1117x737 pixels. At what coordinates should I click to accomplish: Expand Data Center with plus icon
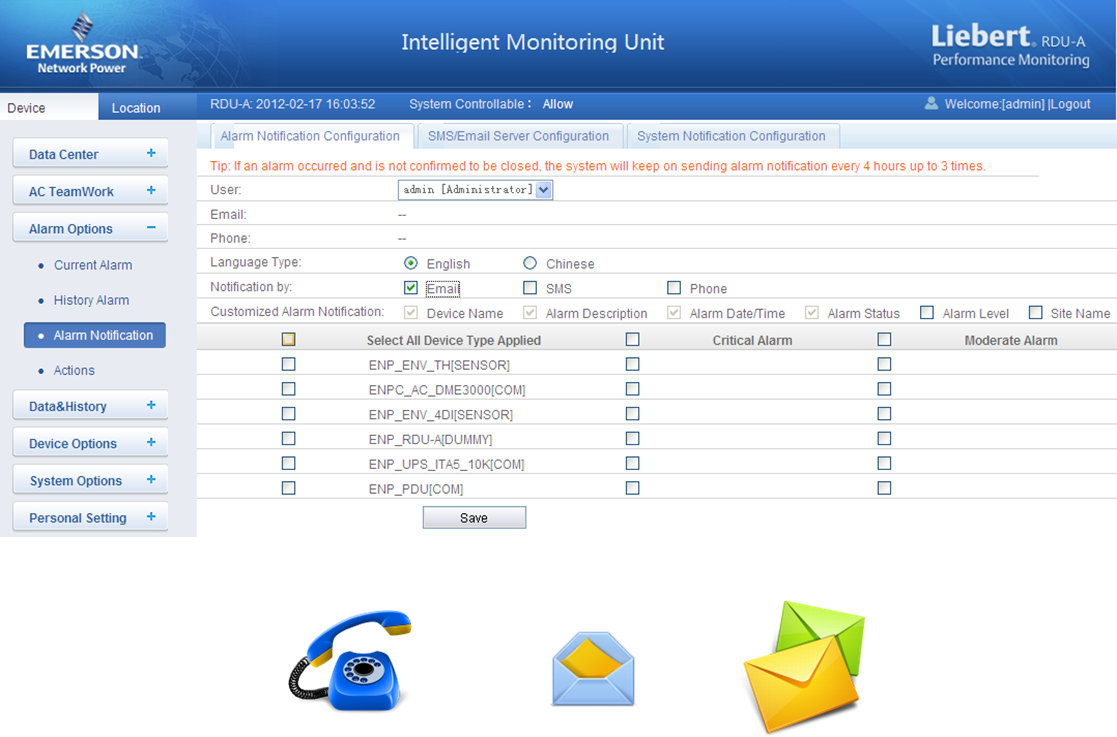pyautogui.click(x=151, y=154)
